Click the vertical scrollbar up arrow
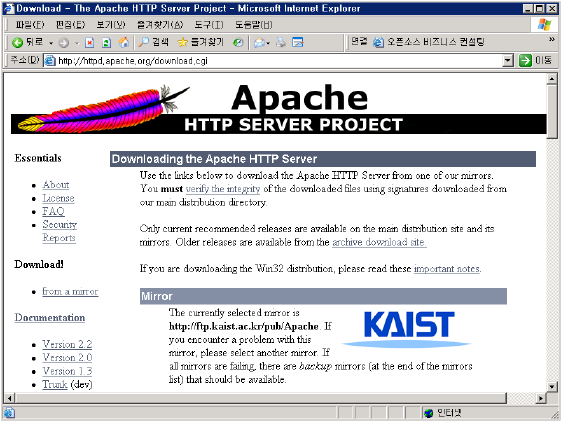The width and height of the screenshot is (561, 421). pos(552,78)
